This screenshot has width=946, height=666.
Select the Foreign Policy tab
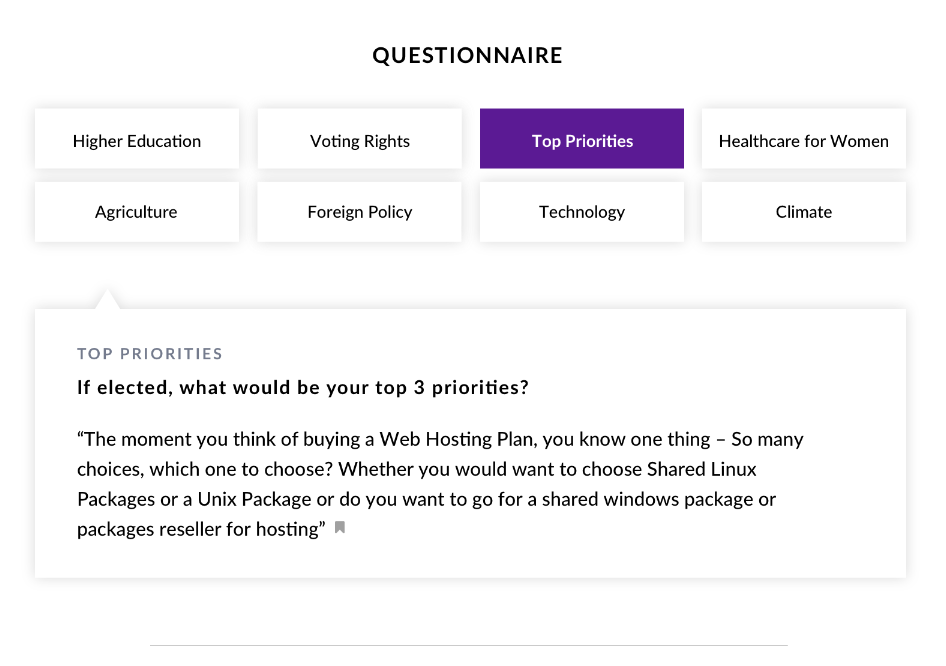(x=360, y=212)
